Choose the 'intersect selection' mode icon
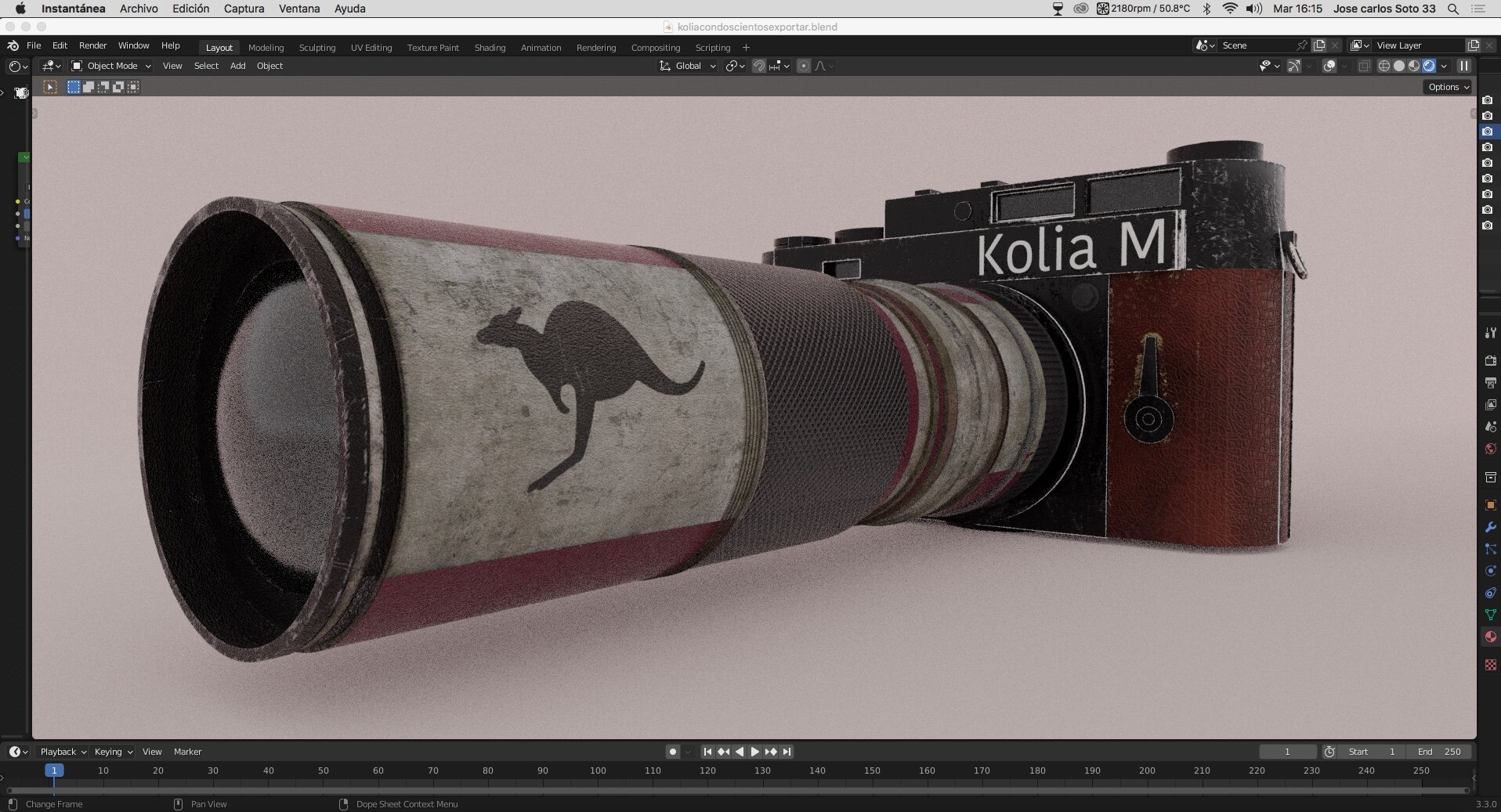 [x=133, y=87]
